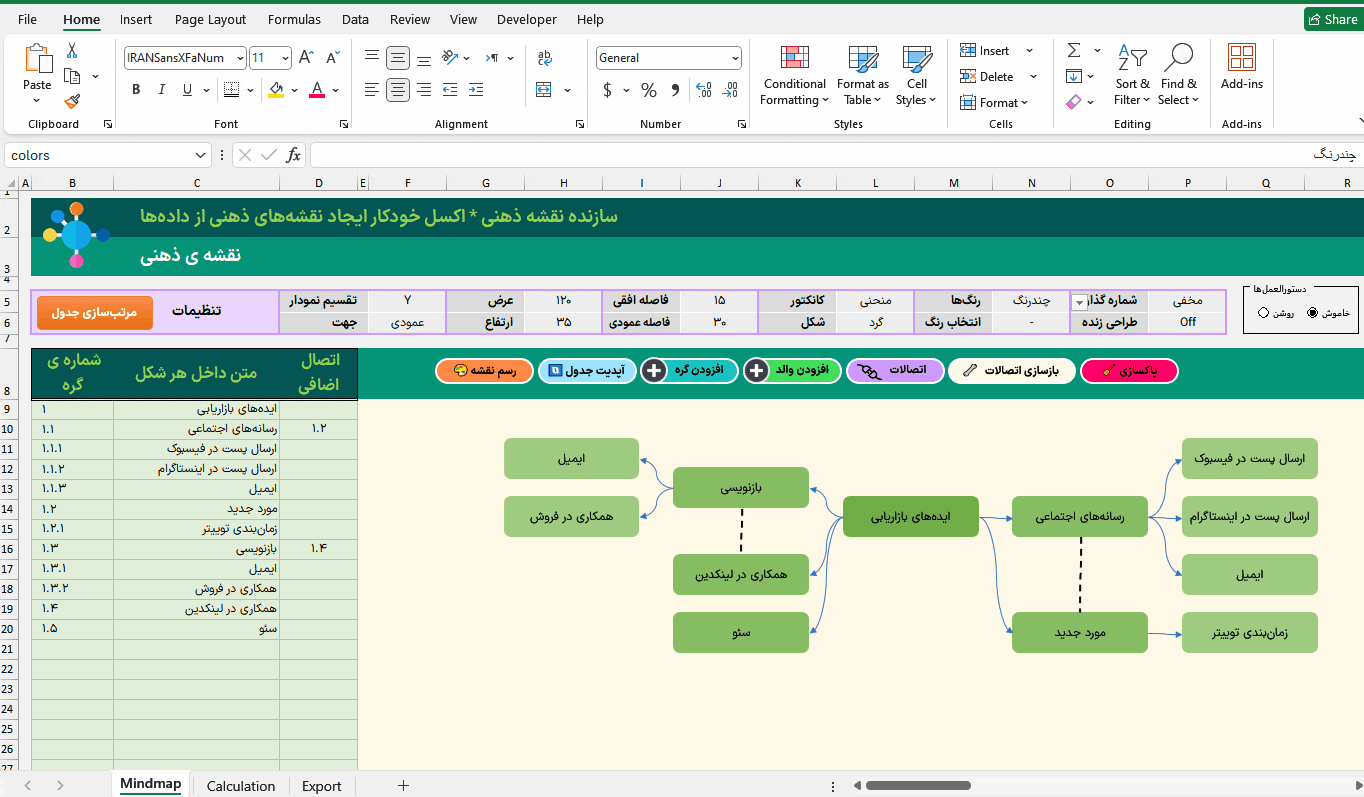Select the روشن radio button
The image size is (1364, 797).
pos(1264,313)
